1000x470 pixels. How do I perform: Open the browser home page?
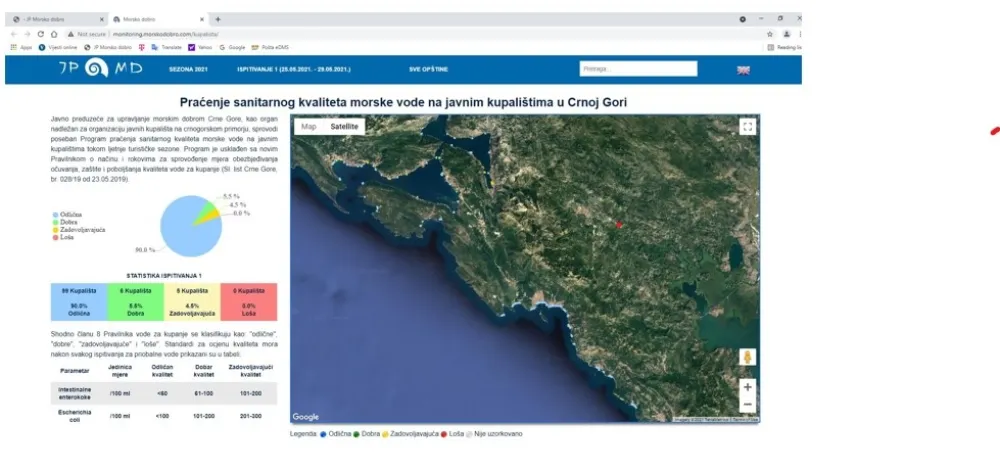click(54, 34)
